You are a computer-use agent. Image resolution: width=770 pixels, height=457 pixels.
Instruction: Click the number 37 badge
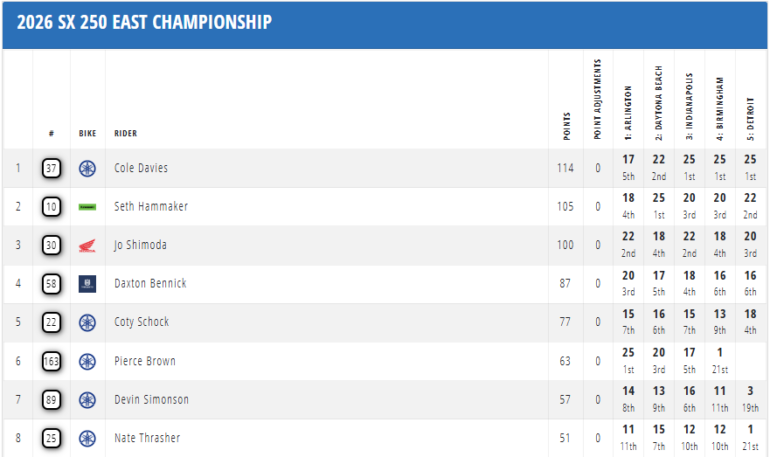[52, 168]
